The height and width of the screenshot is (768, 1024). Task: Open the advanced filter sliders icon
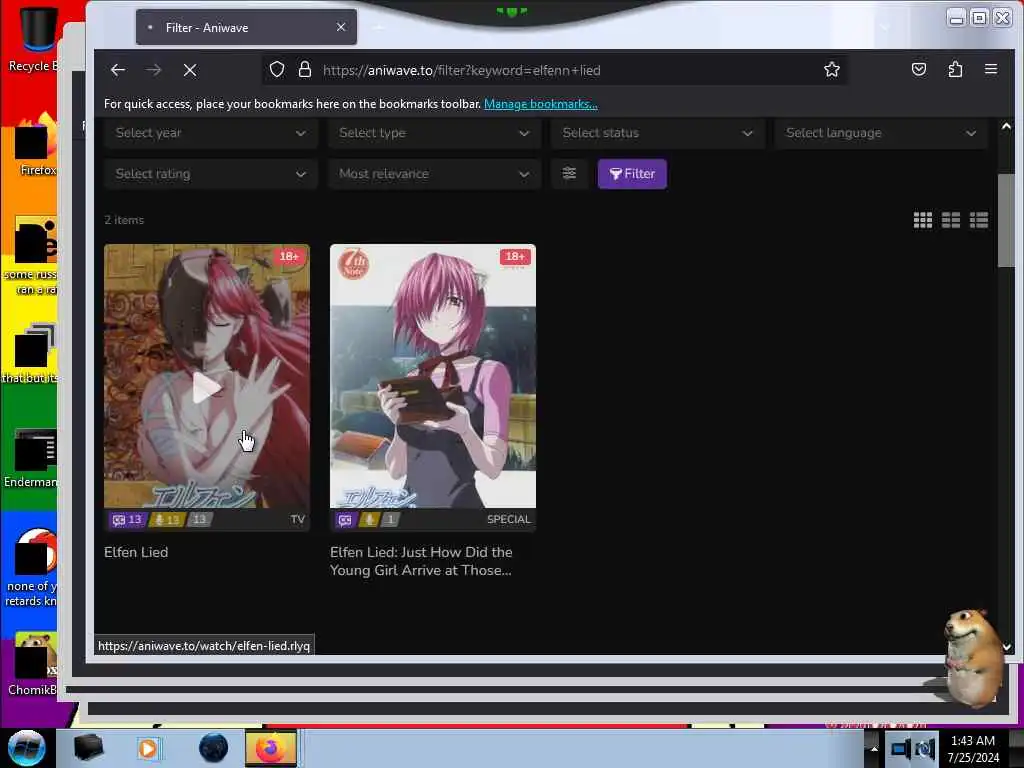tap(569, 173)
